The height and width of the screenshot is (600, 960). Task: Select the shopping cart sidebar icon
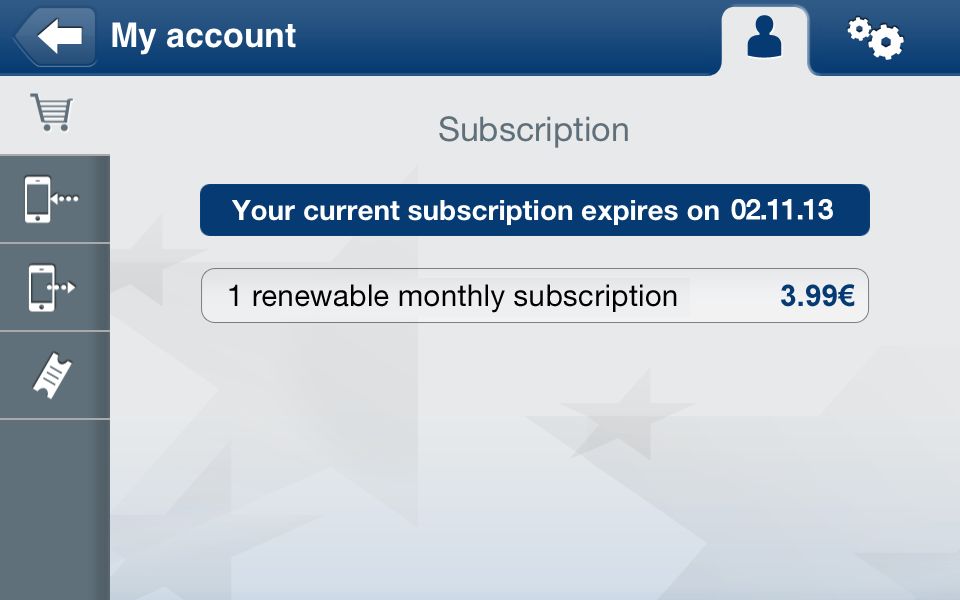[x=53, y=113]
